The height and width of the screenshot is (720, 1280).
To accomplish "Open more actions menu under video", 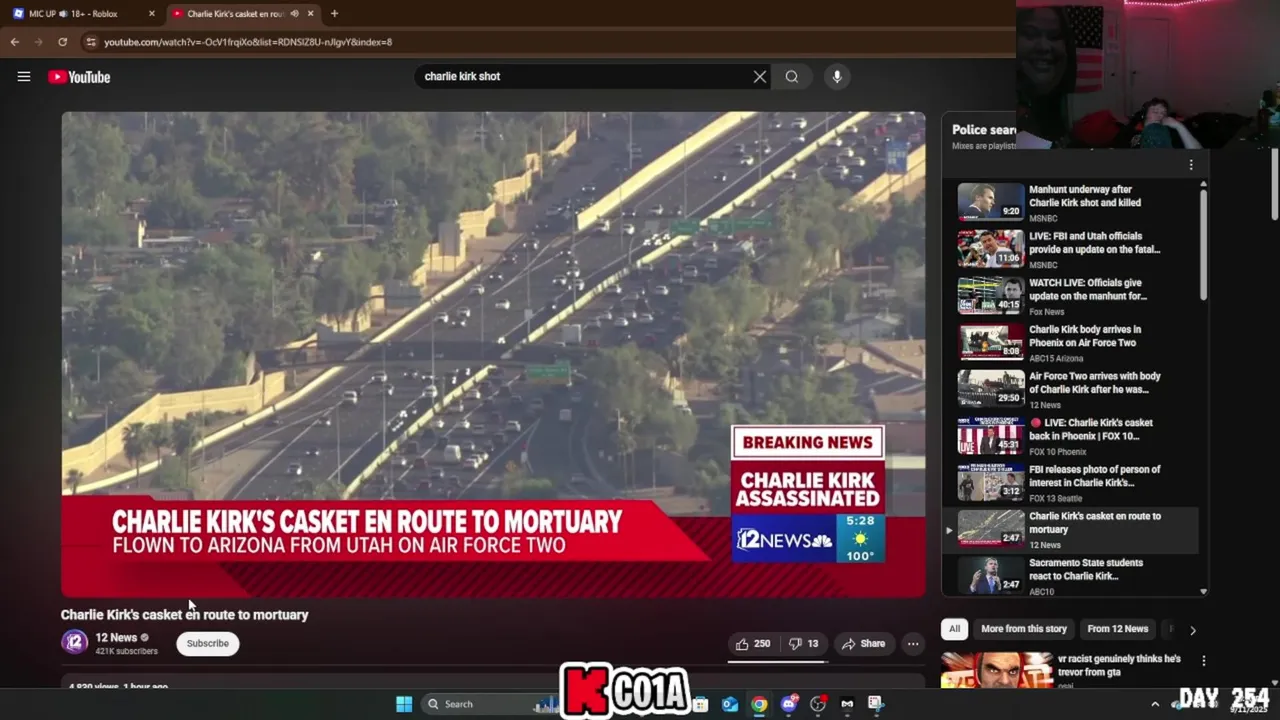I will (913, 644).
